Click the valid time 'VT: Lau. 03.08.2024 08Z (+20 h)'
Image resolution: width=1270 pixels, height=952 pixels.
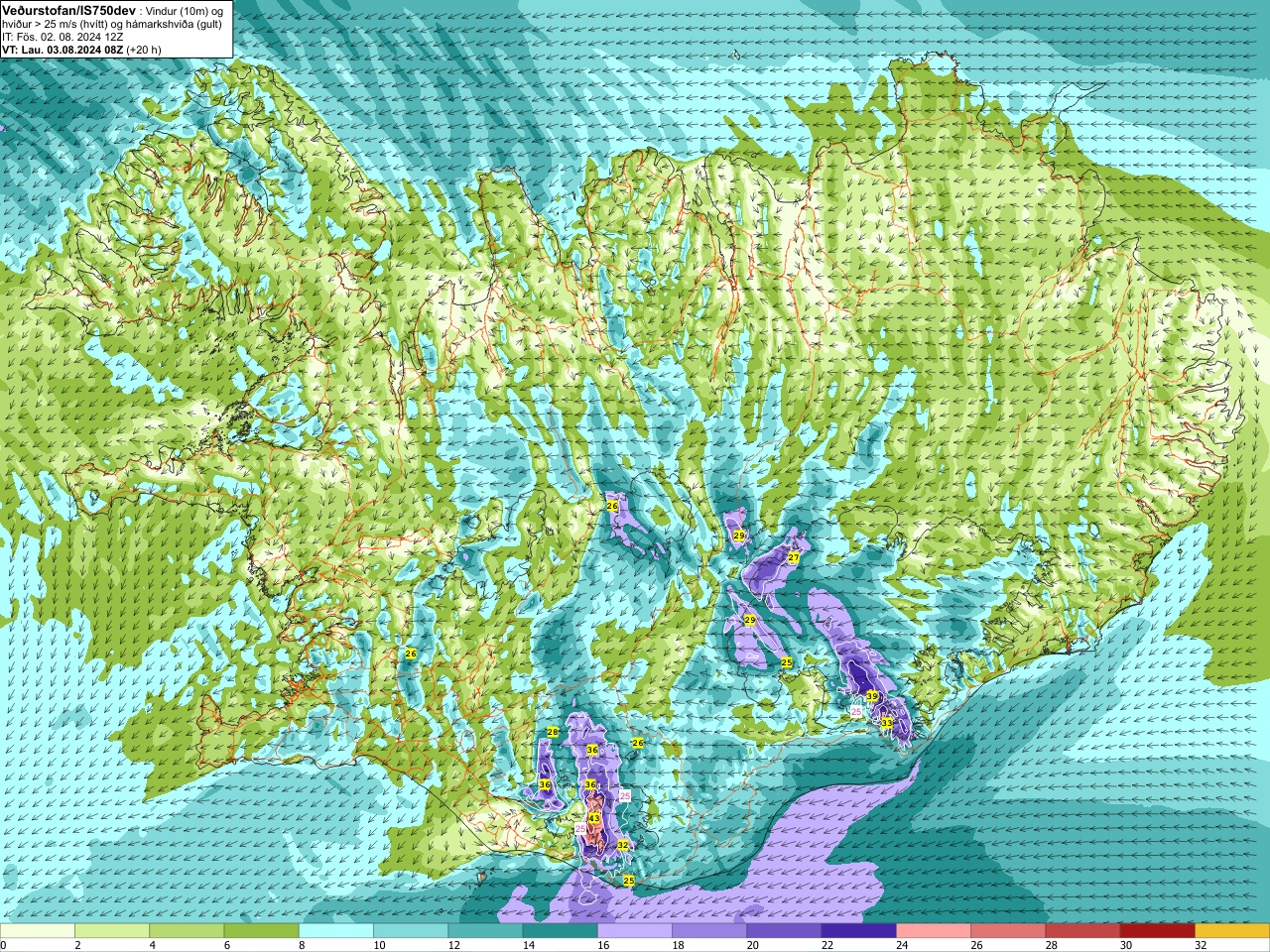click(x=81, y=50)
